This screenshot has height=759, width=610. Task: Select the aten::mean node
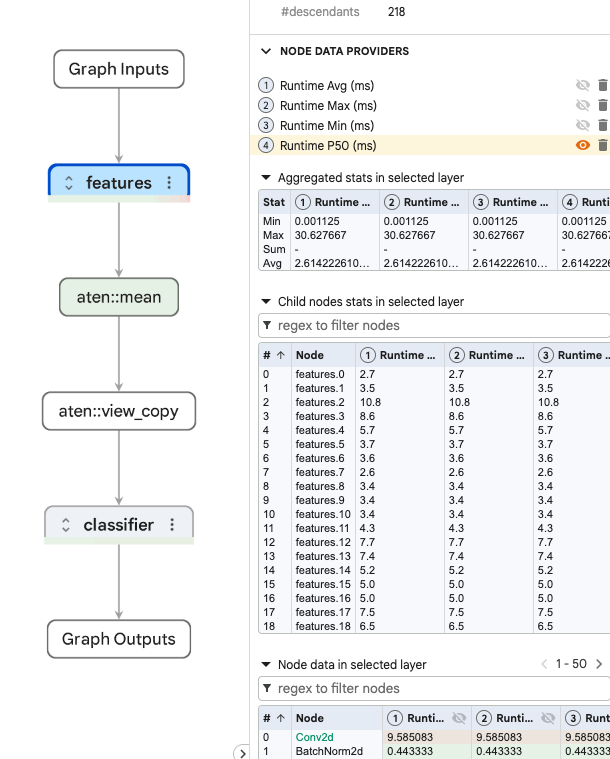tap(119, 297)
